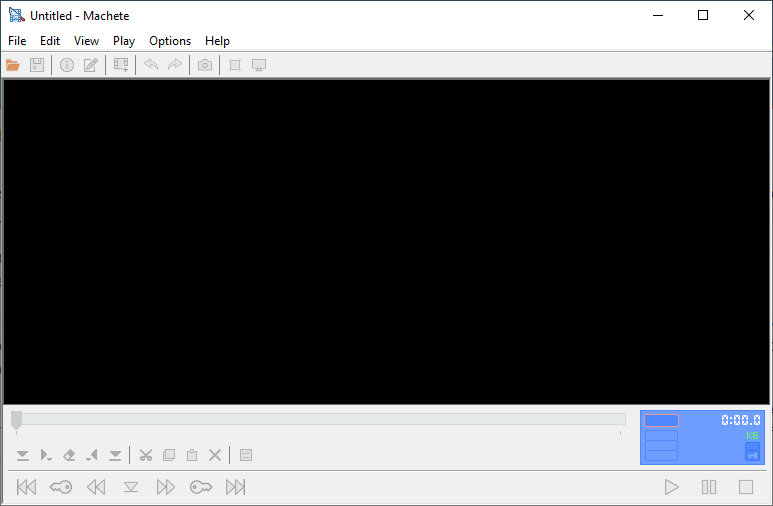
Task: Minimize the Machete window
Action: [x=658, y=15]
